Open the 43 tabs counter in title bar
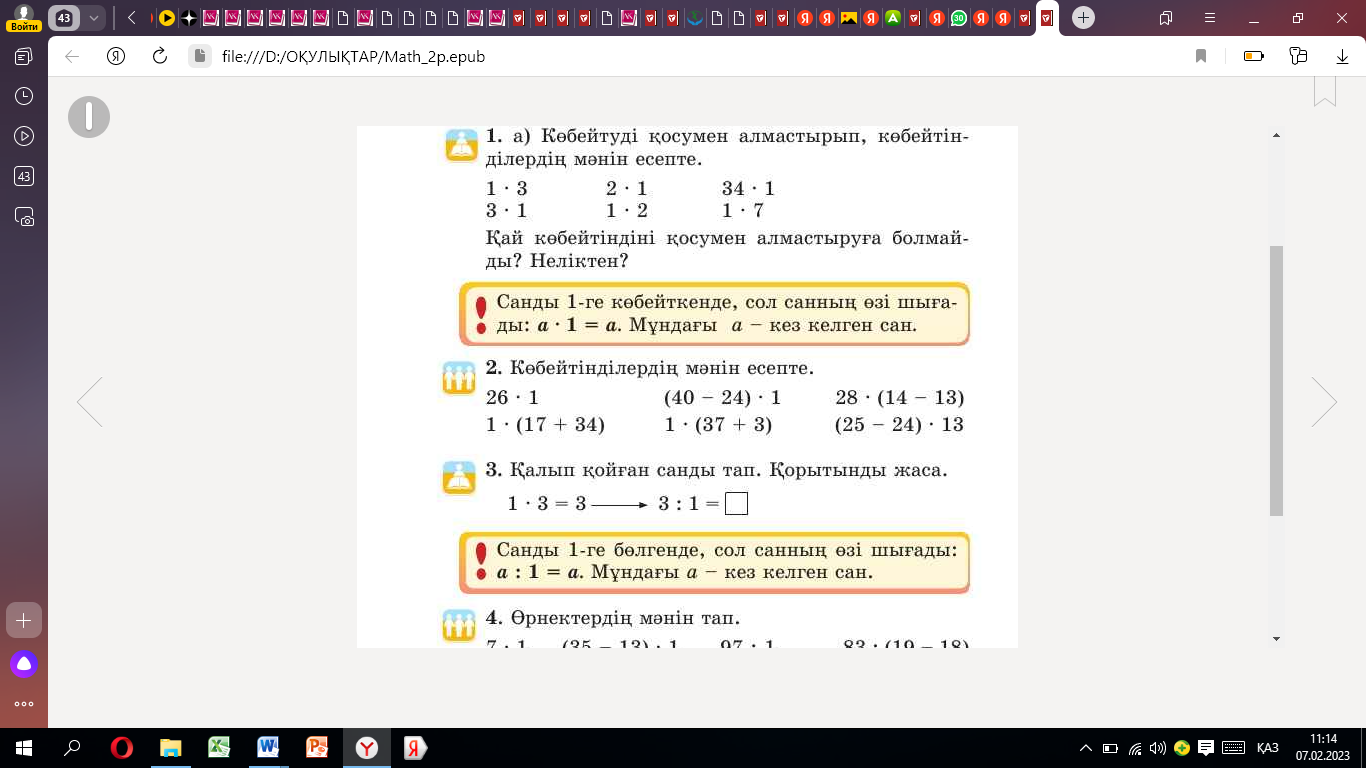Screen dimensions: 1366x768 pyautogui.click(x=64, y=18)
